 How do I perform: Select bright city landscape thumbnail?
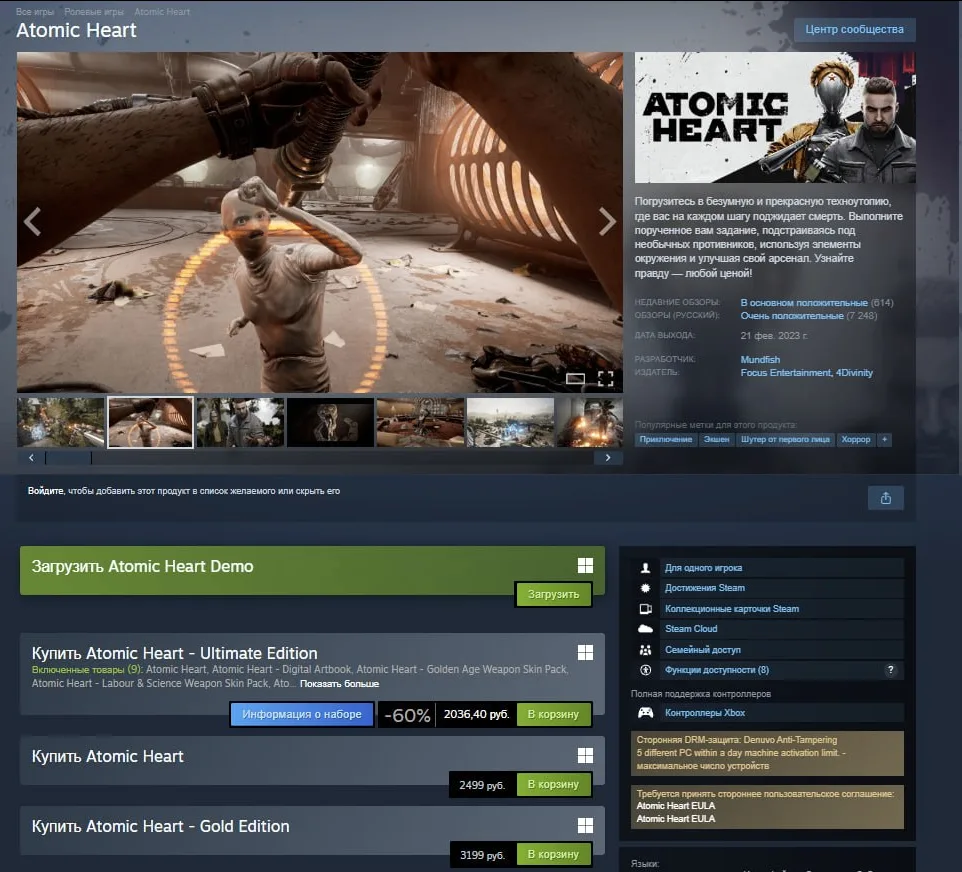pos(510,422)
